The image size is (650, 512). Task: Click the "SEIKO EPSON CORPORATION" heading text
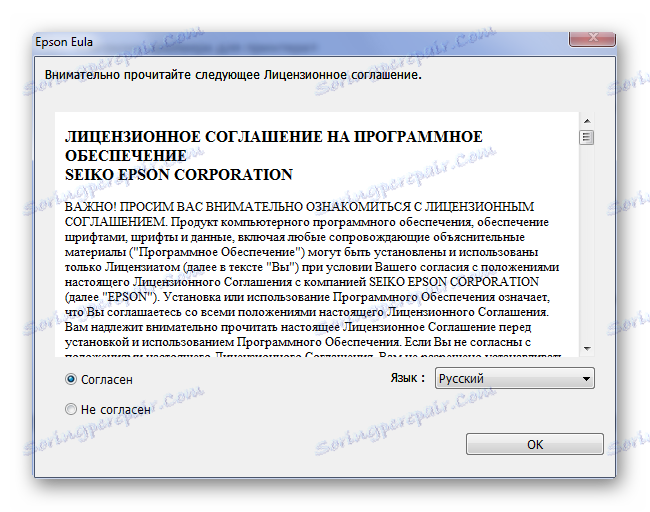click(179, 175)
